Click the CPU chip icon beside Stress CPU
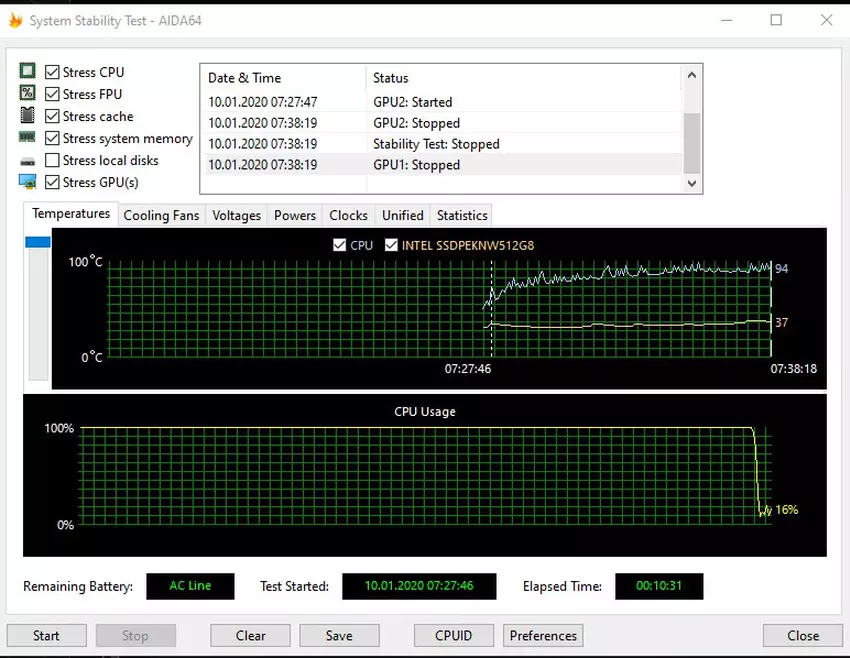The width and height of the screenshot is (850, 658). click(x=27, y=72)
